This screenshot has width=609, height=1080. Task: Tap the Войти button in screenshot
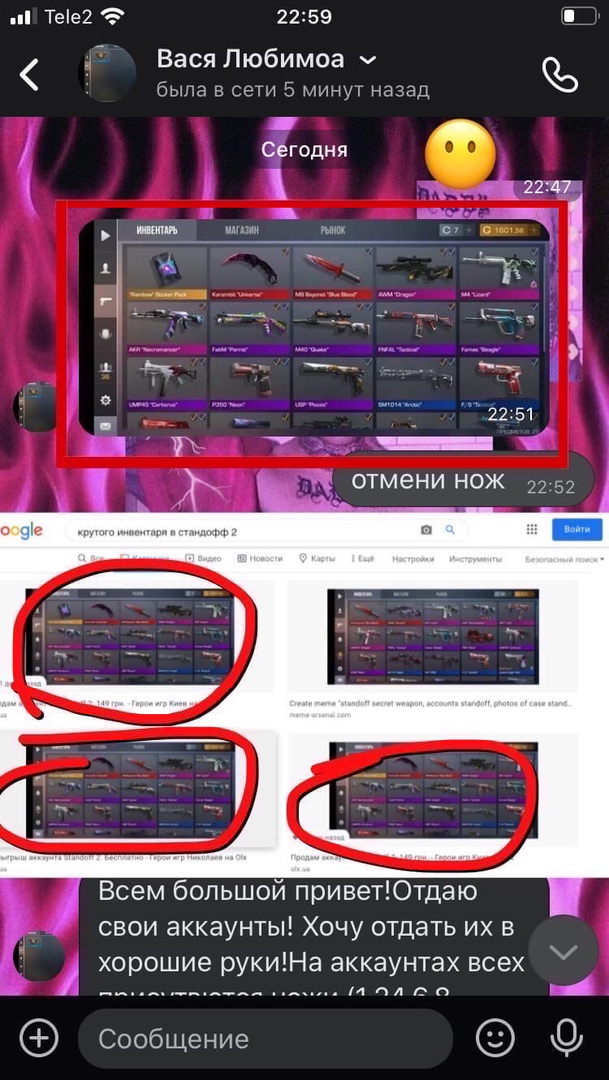point(577,529)
